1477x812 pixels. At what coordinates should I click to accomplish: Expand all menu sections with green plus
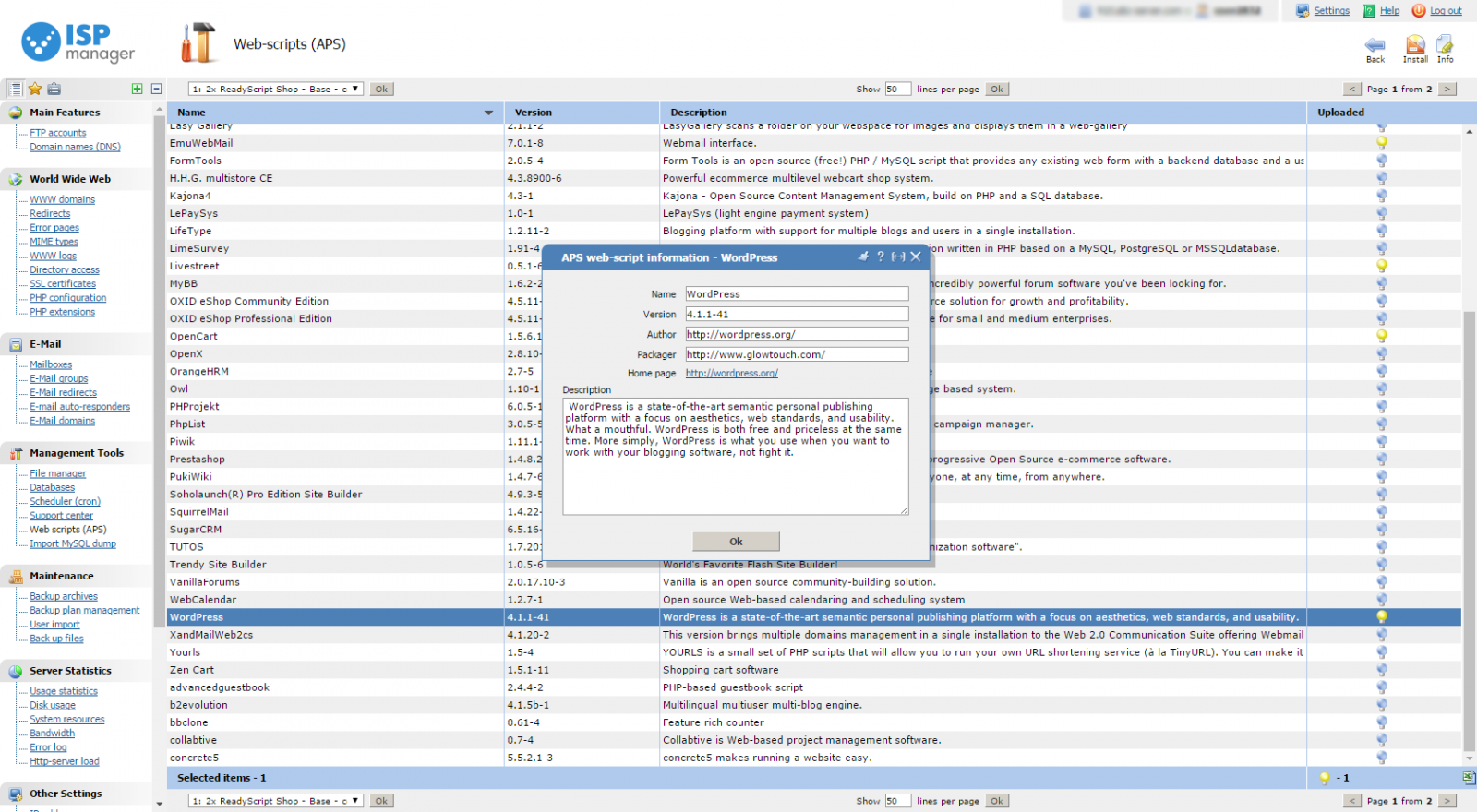[x=137, y=89]
